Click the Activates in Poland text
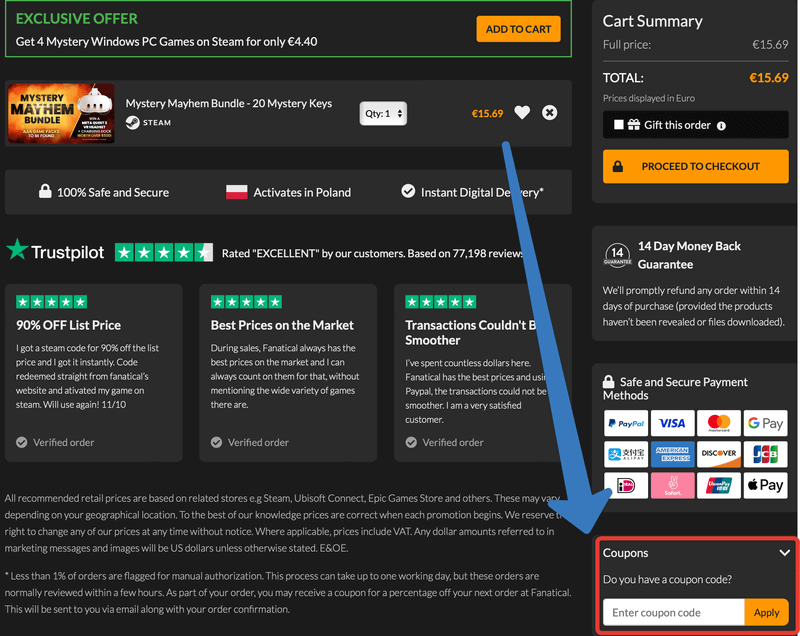This screenshot has height=636, width=800. pyautogui.click(x=302, y=192)
